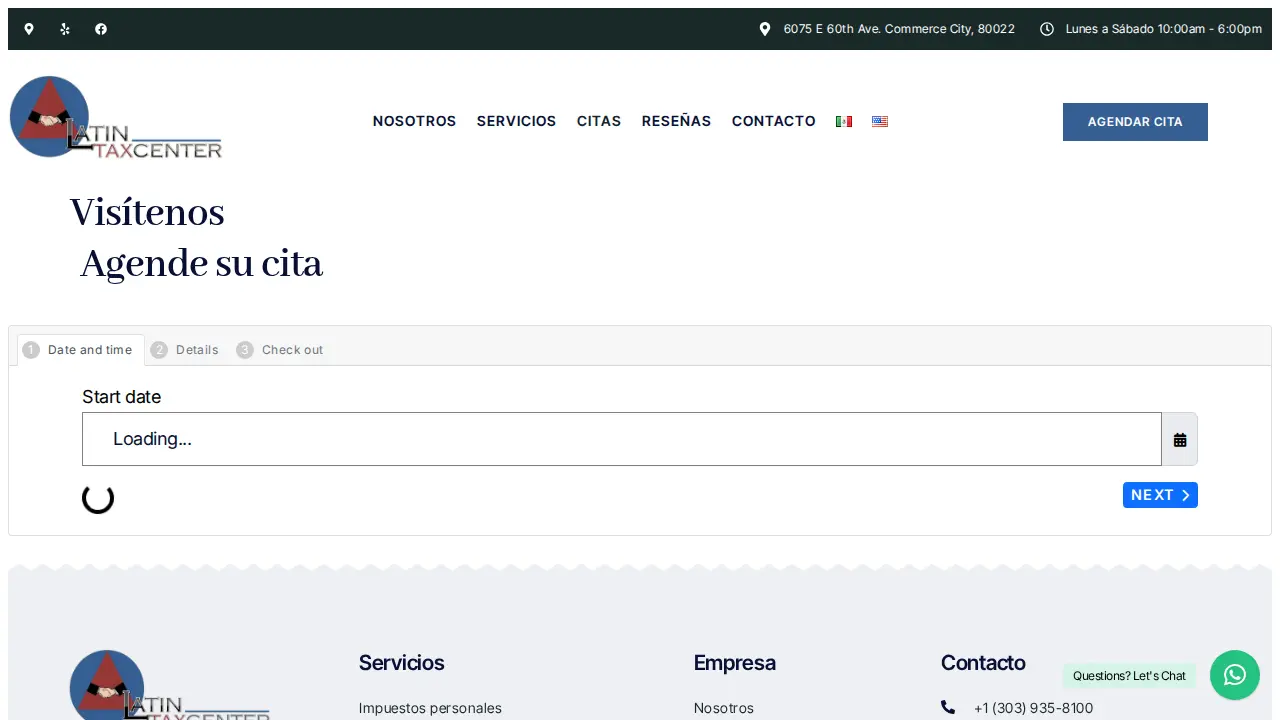Open the Contacto menu item
The image size is (1280, 720).
[774, 121]
